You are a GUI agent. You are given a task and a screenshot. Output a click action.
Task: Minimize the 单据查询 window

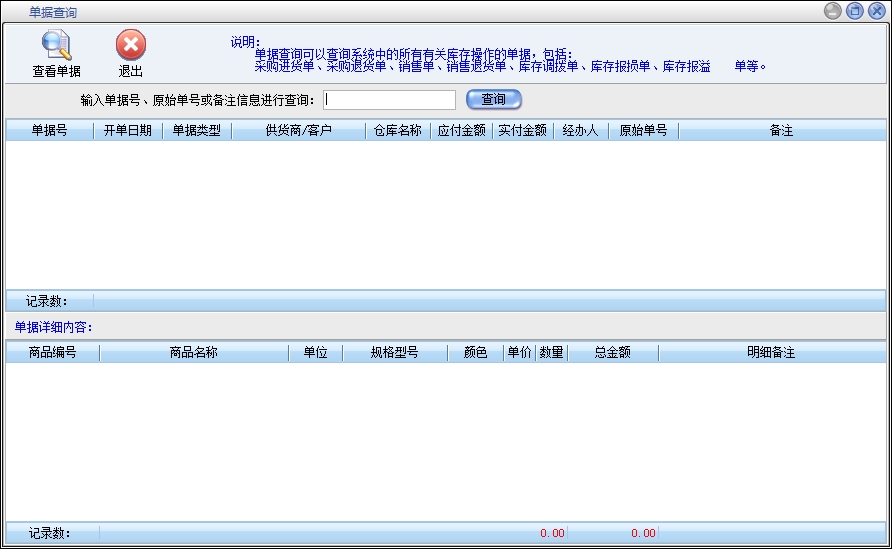[832, 11]
